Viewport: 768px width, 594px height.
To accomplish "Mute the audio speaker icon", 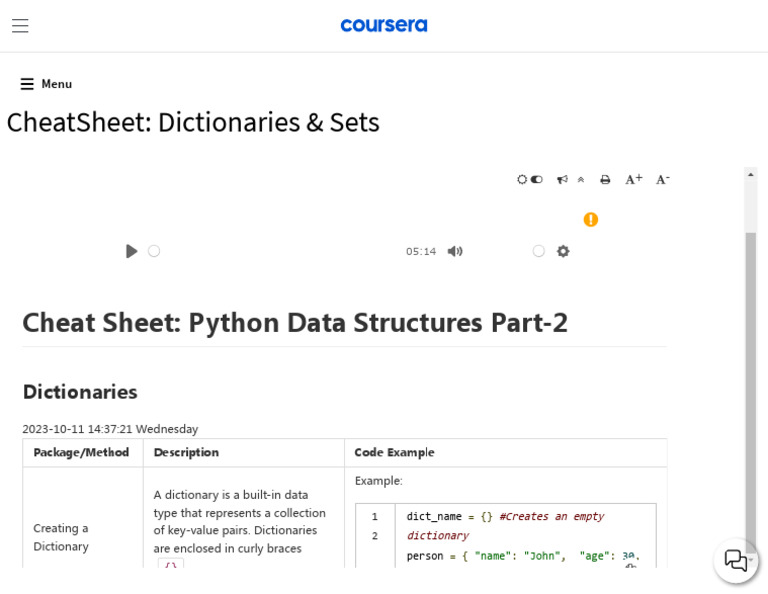I will [455, 251].
